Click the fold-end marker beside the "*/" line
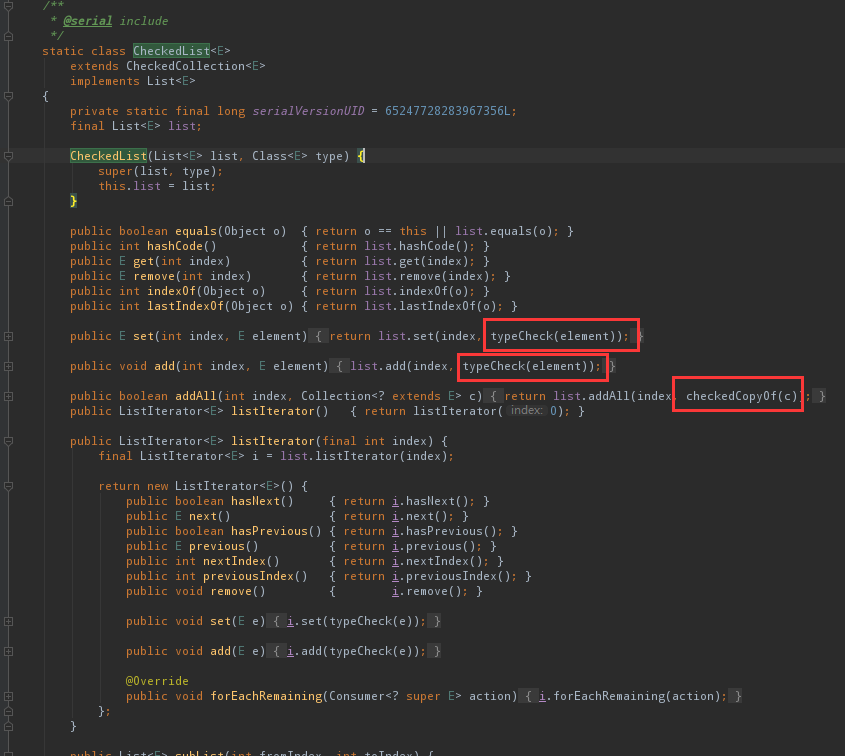Image resolution: width=845 pixels, height=756 pixels. (x=9, y=37)
